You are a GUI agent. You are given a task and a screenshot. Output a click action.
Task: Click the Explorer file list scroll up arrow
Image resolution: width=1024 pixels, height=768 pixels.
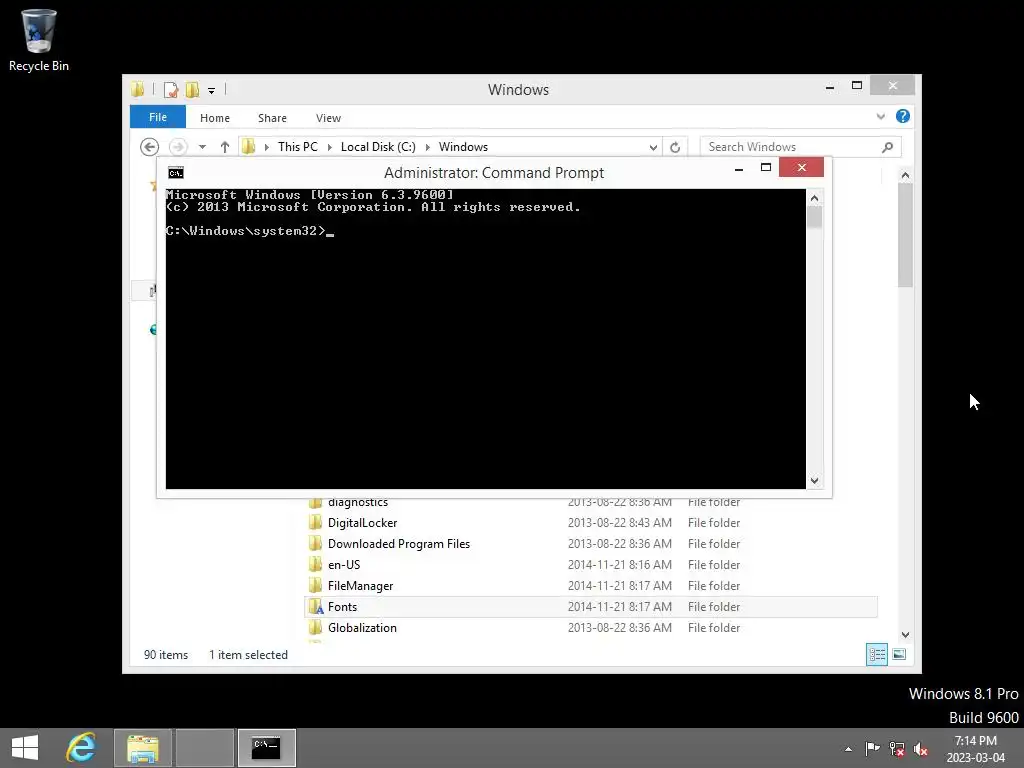pyautogui.click(x=904, y=175)
